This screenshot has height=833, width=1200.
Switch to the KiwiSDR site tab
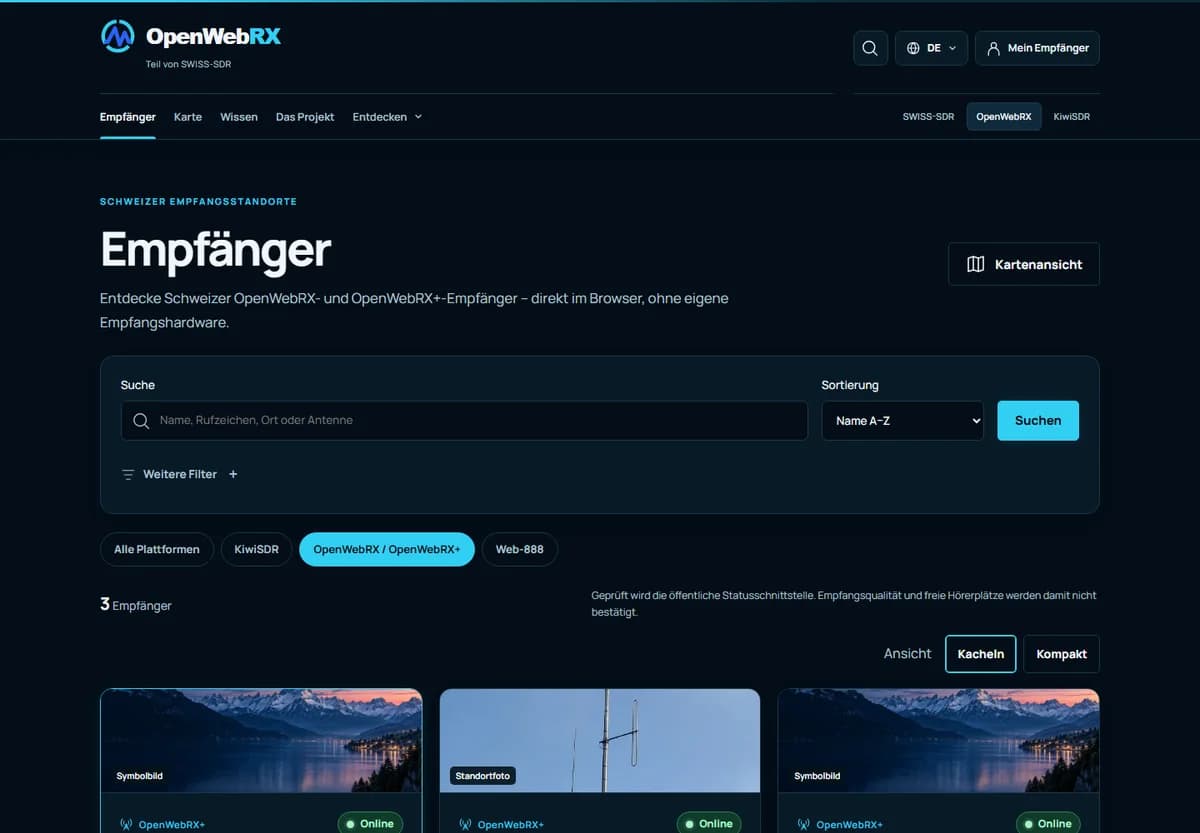1072,117
